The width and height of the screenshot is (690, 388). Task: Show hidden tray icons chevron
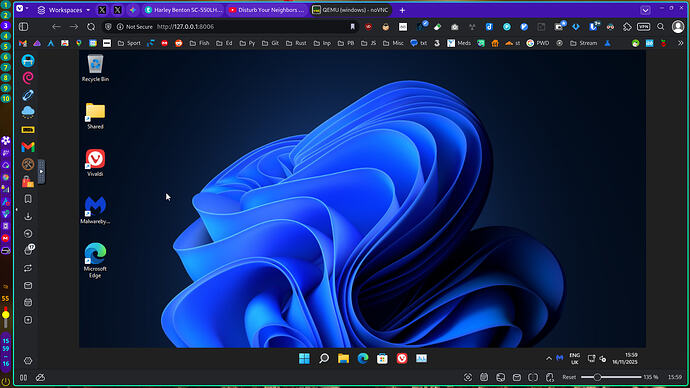click(549, 359)
